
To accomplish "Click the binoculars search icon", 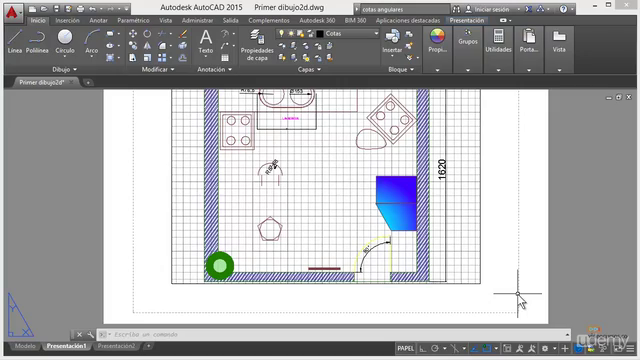I will pos(456,9).
